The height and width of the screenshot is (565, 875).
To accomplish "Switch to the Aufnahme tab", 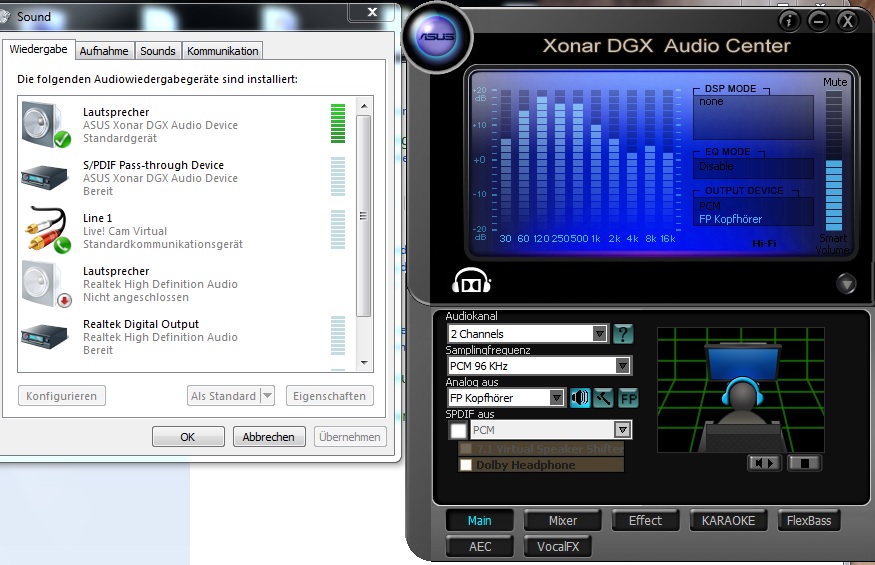I will [104, 51].
